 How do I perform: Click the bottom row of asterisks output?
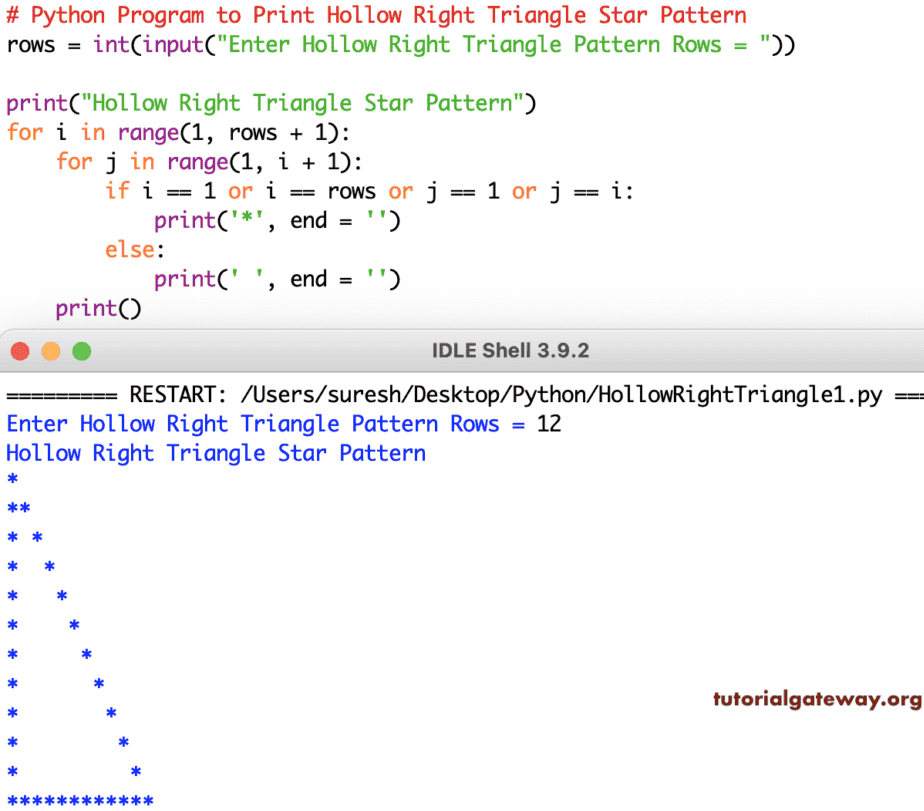coord(80,799)
